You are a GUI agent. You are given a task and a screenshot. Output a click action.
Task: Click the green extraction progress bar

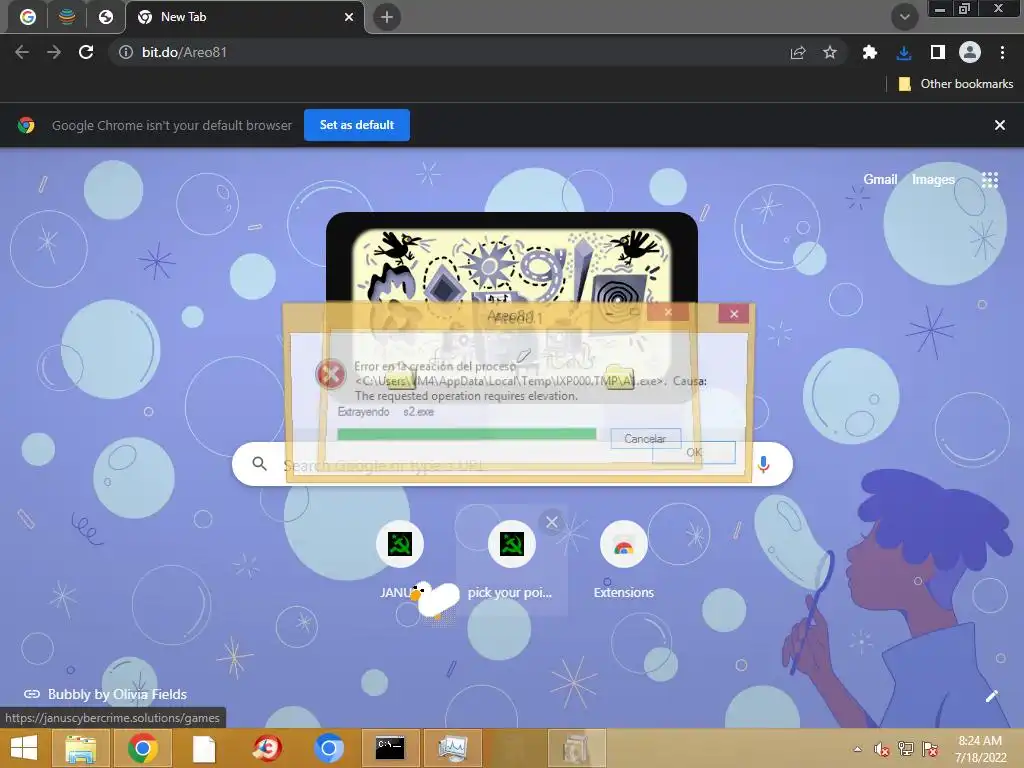[466, 434]
